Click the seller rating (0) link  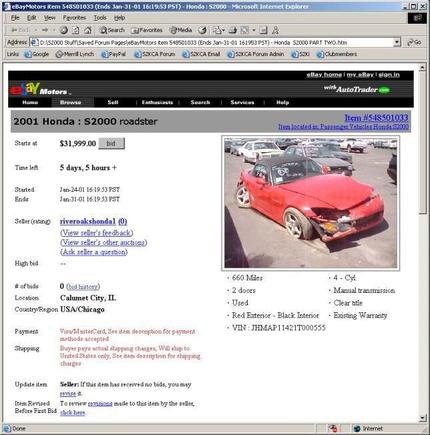click(x=122, y=221)
